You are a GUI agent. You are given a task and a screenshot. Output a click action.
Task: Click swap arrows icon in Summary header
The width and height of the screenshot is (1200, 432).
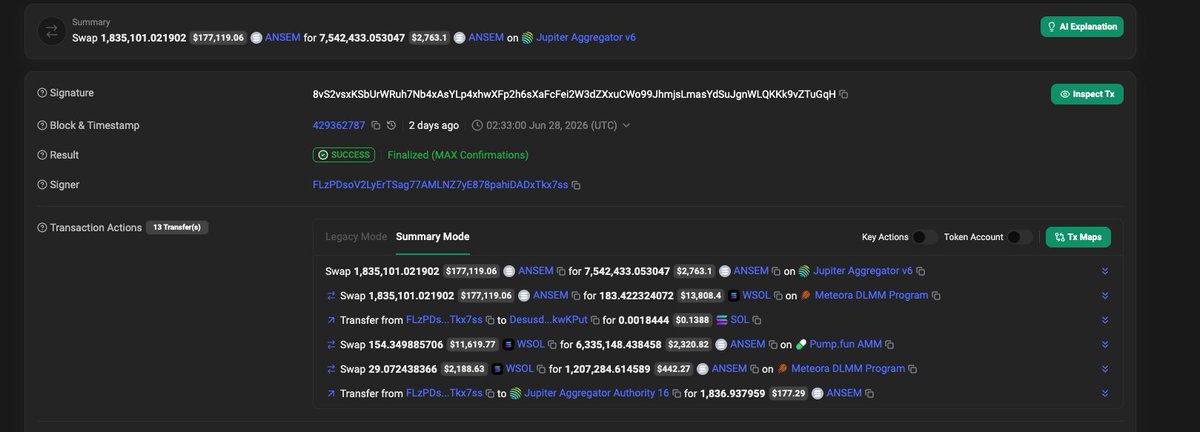pyautogui.click(x=51, y=31)
